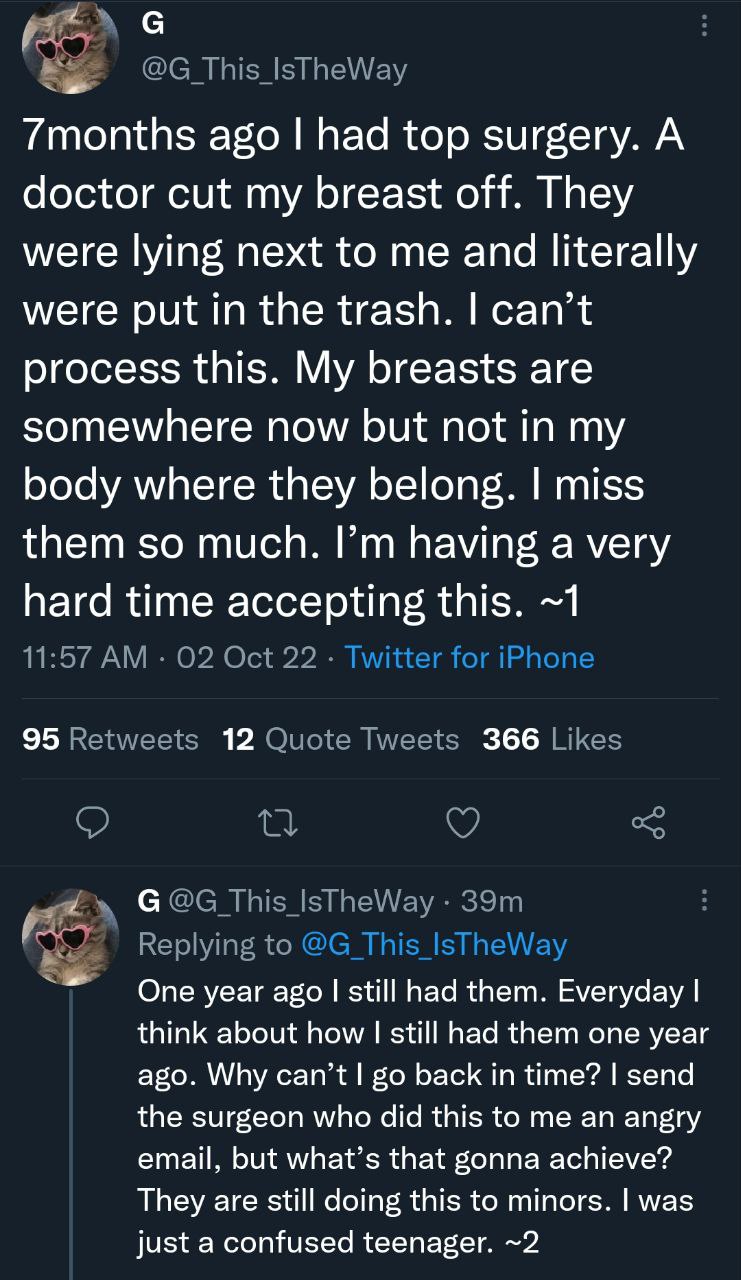The height and width of the screenshot is (1280, 741).
Task: Like the tweet with heart icon
Action: click(x=463, y=822)
